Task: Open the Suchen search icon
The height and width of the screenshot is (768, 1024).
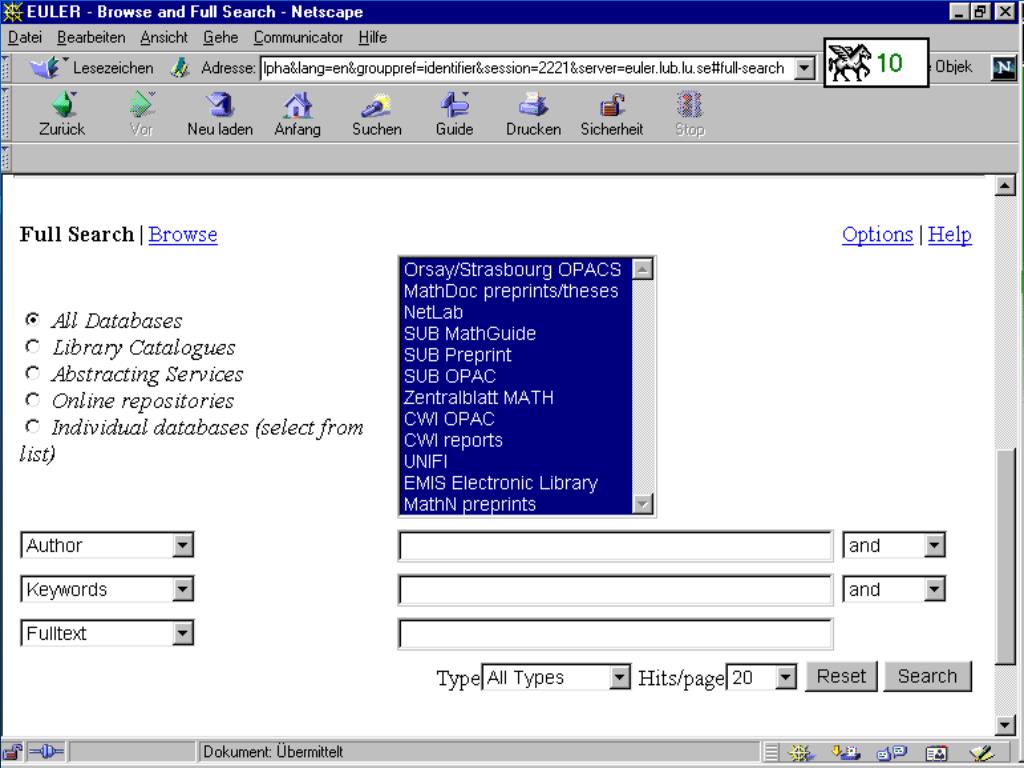Action: point(376,104)
